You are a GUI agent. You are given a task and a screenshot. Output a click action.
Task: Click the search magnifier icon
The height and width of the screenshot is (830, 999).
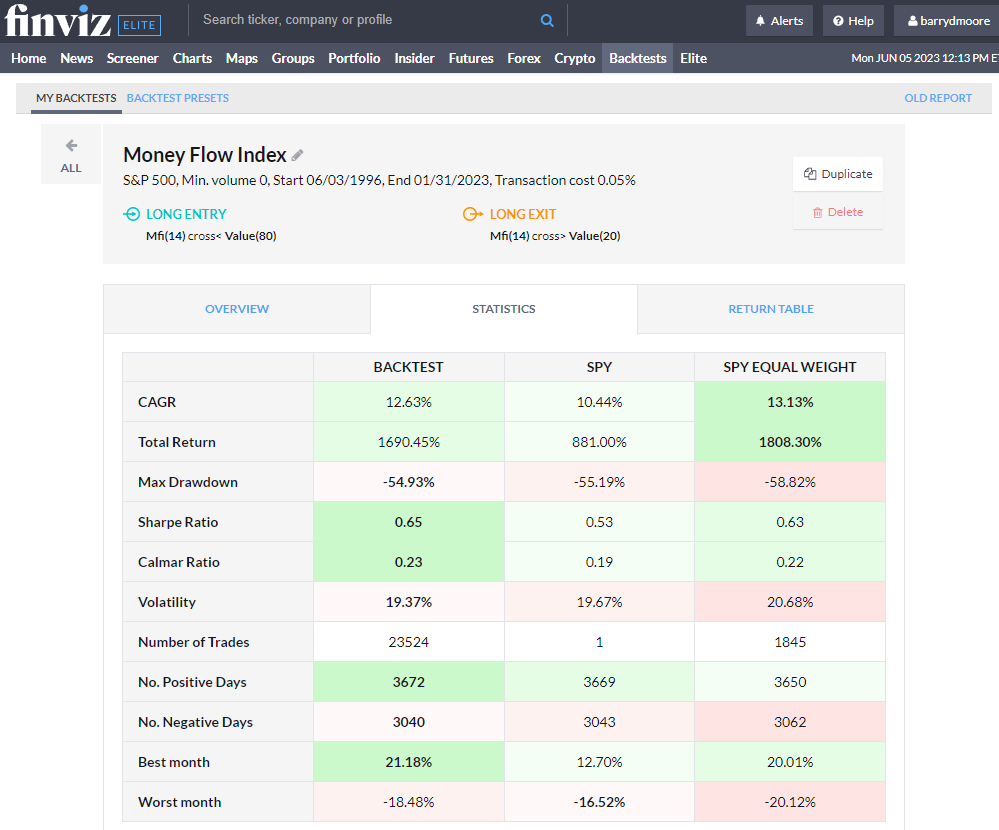pyautogui.click(x=547, y=19)
